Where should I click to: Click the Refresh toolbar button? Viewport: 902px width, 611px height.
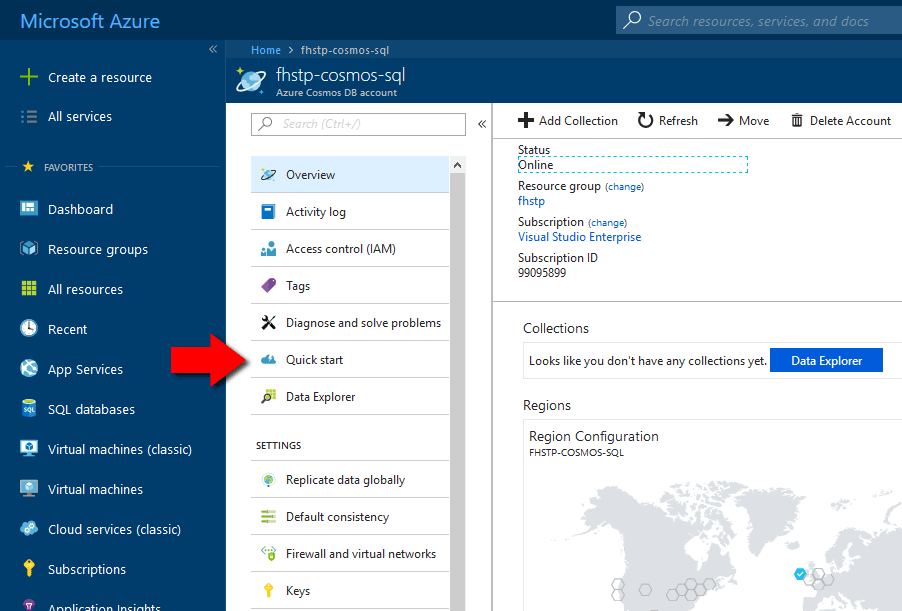pos(667,121)
